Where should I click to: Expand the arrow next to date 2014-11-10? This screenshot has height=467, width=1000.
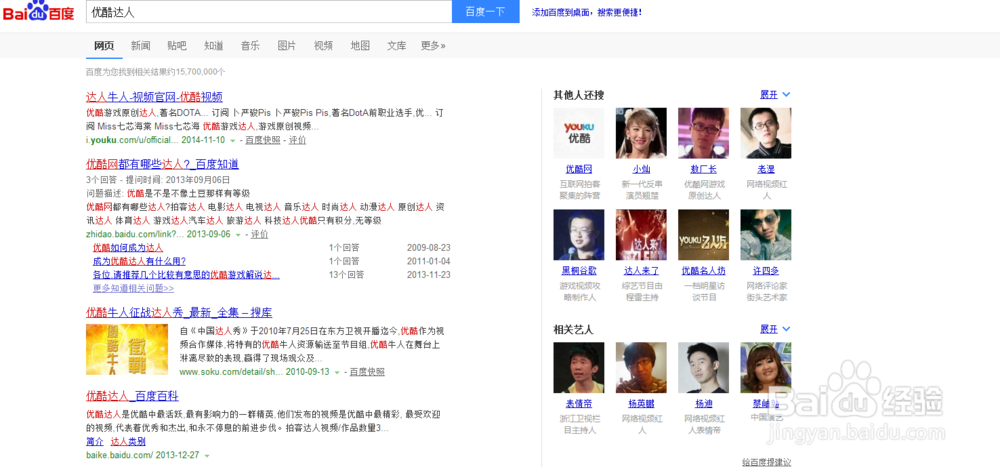coord(233,140)
